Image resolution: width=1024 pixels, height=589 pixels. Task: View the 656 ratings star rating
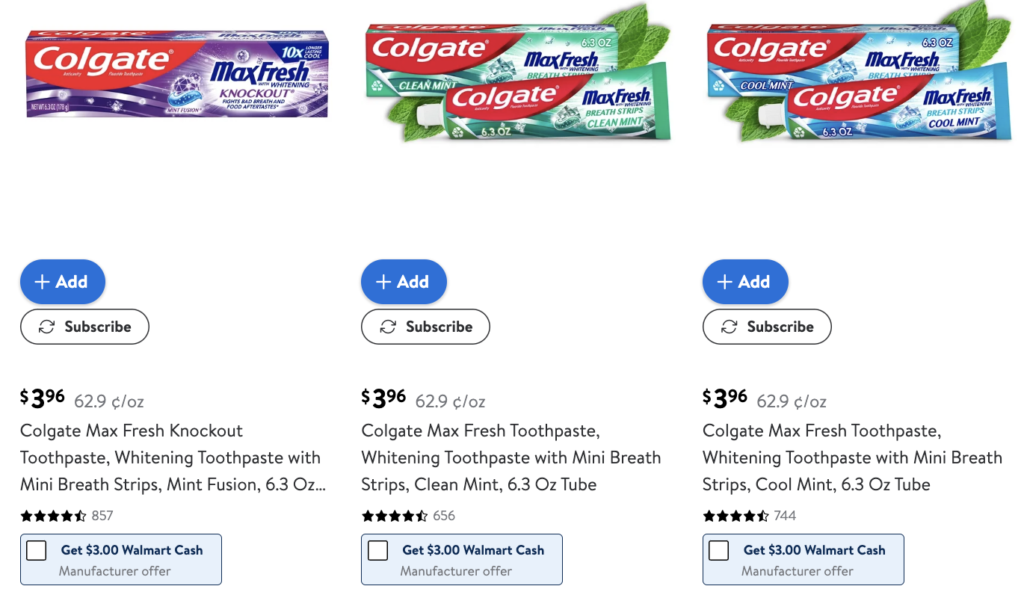395,516
